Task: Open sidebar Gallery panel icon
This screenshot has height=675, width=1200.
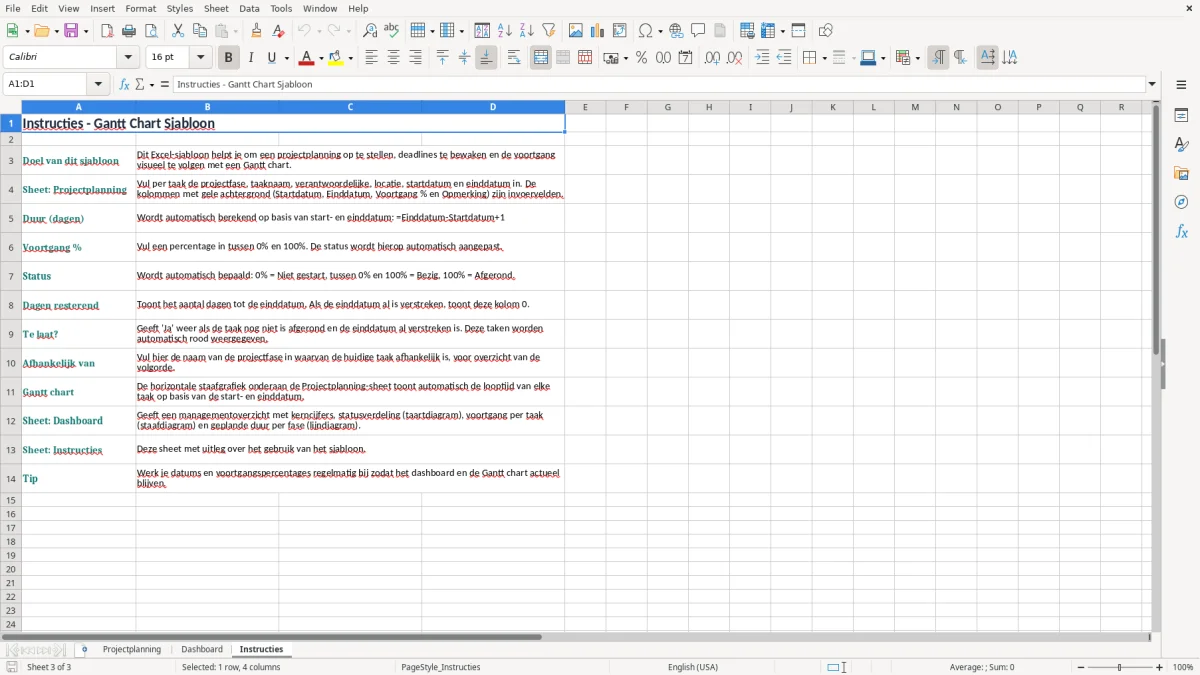Action: click(x=1181, y=174)
